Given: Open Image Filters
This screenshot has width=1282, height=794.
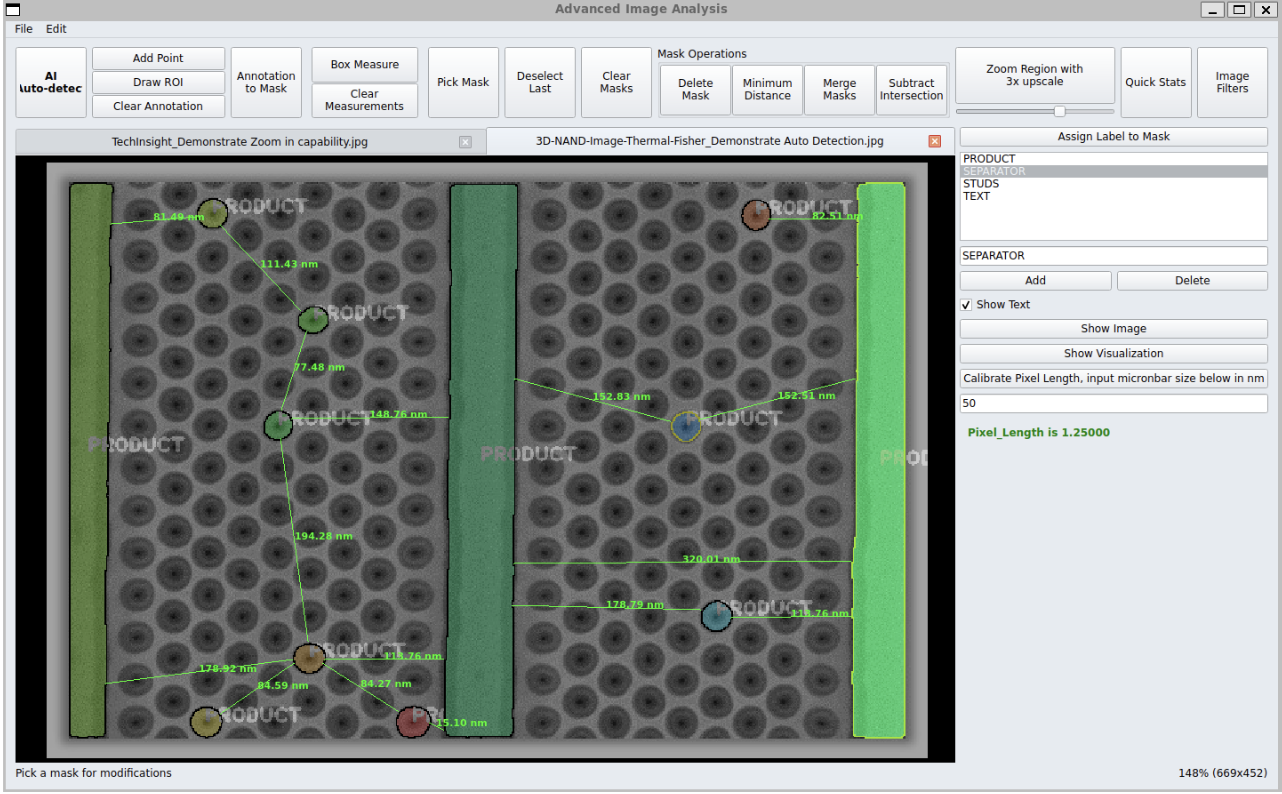Looking at the screenshot, I should point(1232,82).
